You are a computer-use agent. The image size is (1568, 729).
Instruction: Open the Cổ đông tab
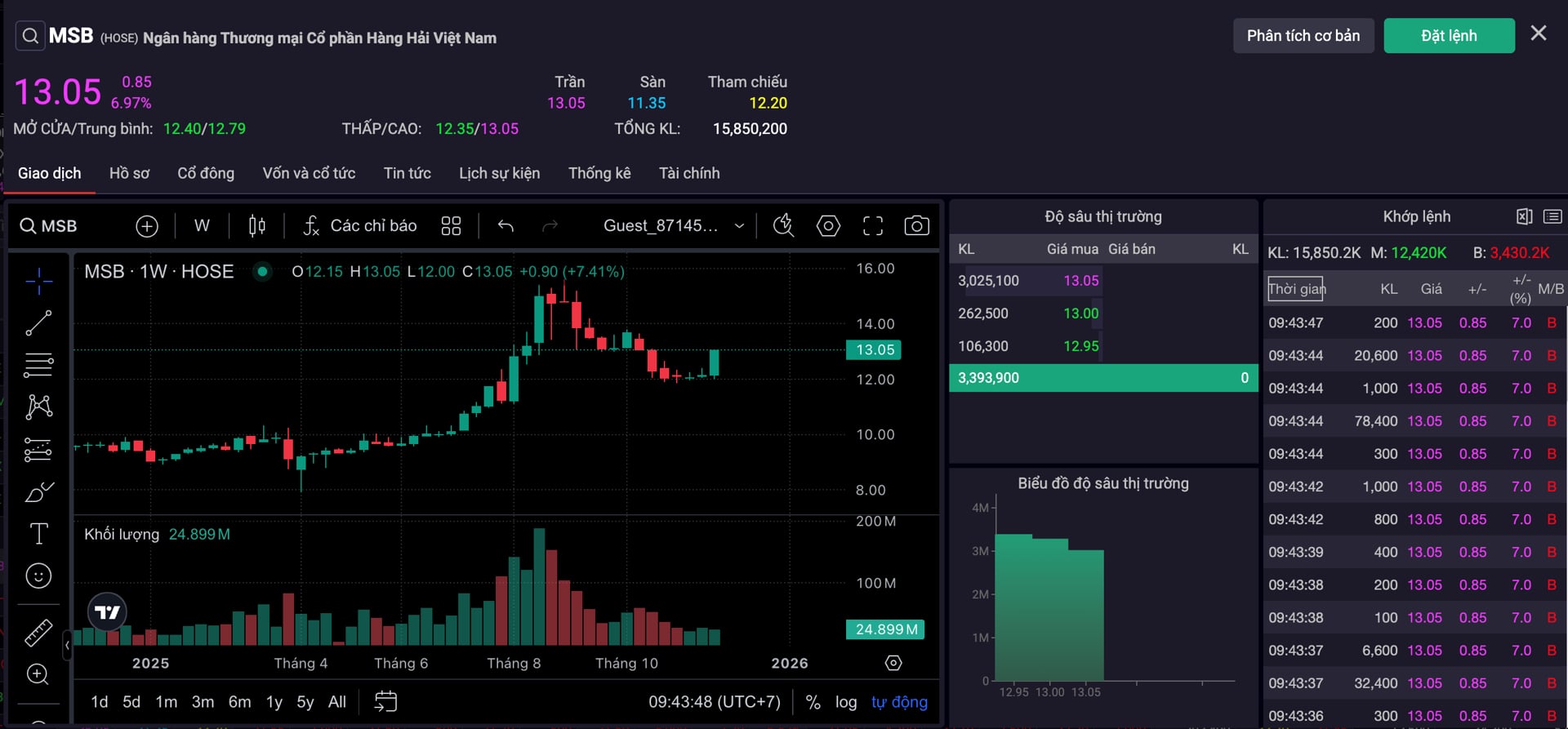tap(206, 173)
